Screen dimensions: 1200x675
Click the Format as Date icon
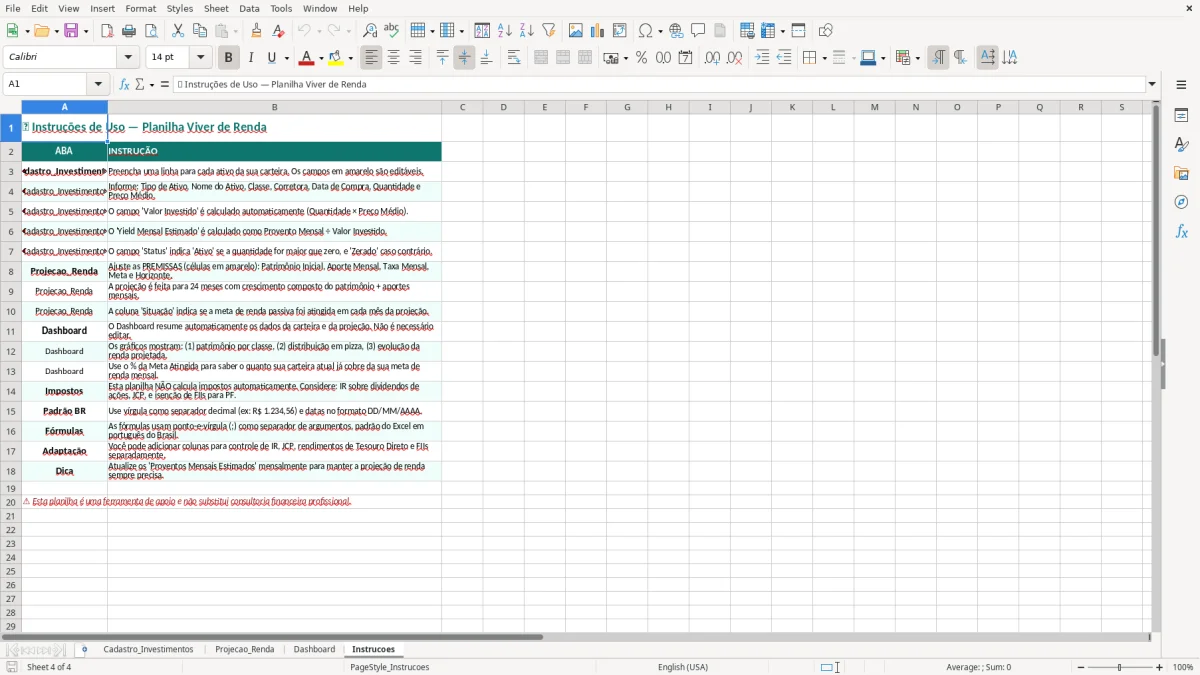[x=685, y=58]
